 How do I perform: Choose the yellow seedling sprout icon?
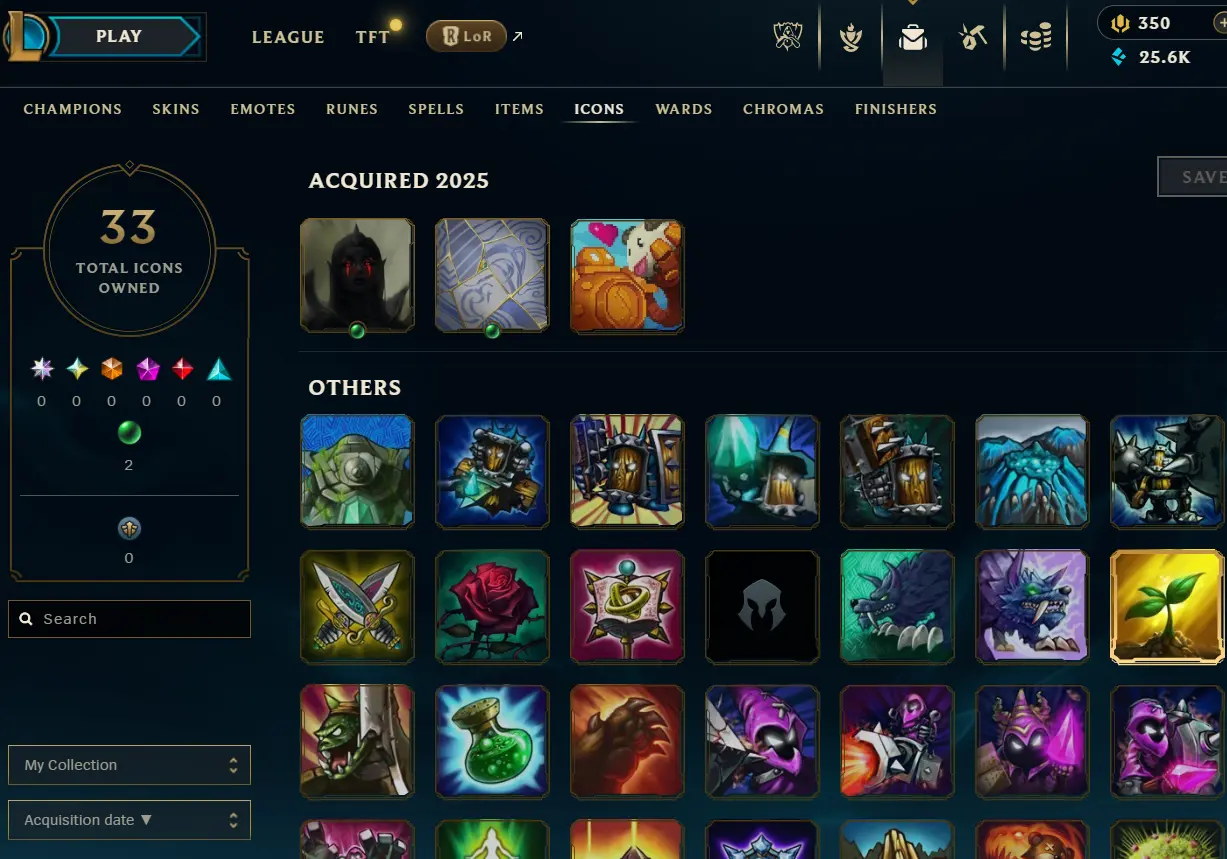pos(1168,607)
